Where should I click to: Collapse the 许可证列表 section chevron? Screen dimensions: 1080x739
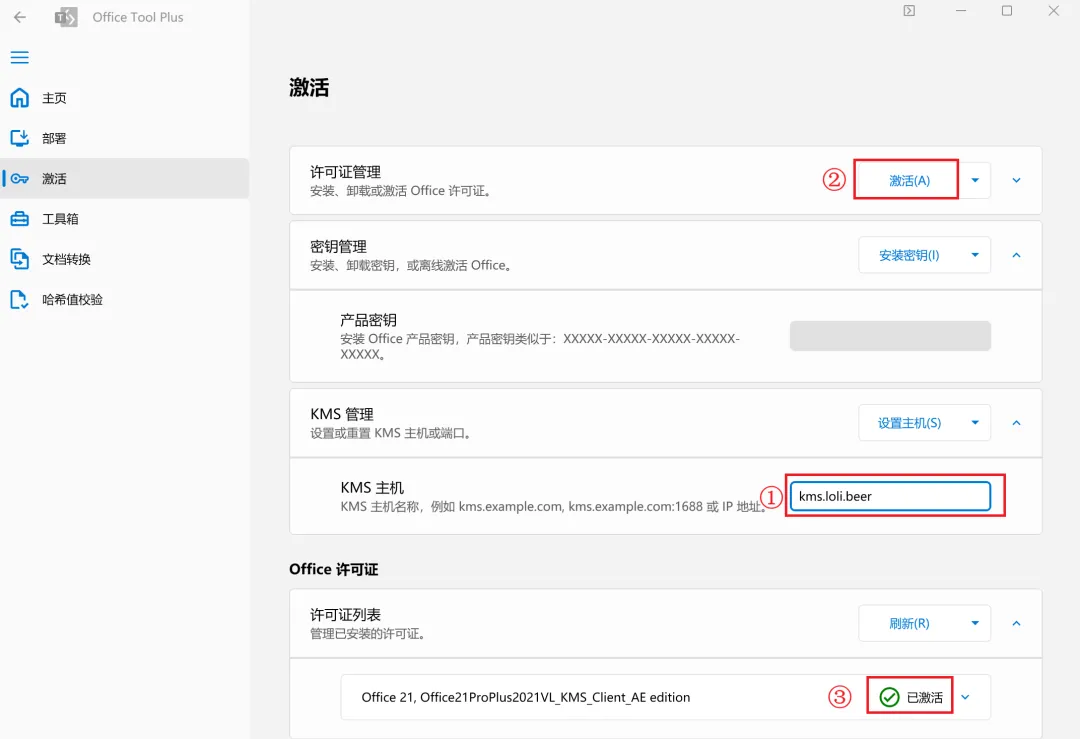[x=1017, y=623]
